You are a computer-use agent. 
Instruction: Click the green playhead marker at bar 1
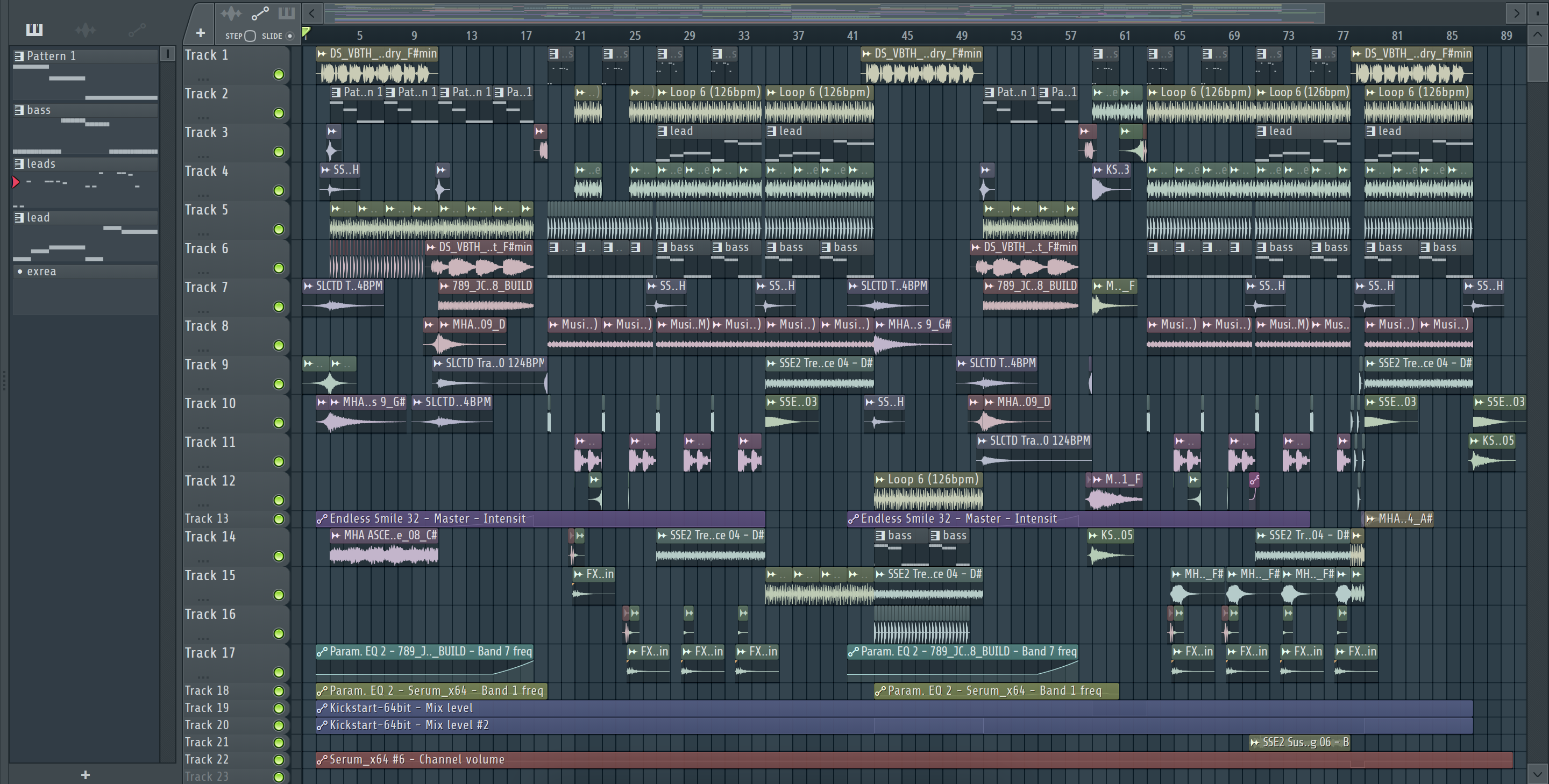[x=306, y=32]
